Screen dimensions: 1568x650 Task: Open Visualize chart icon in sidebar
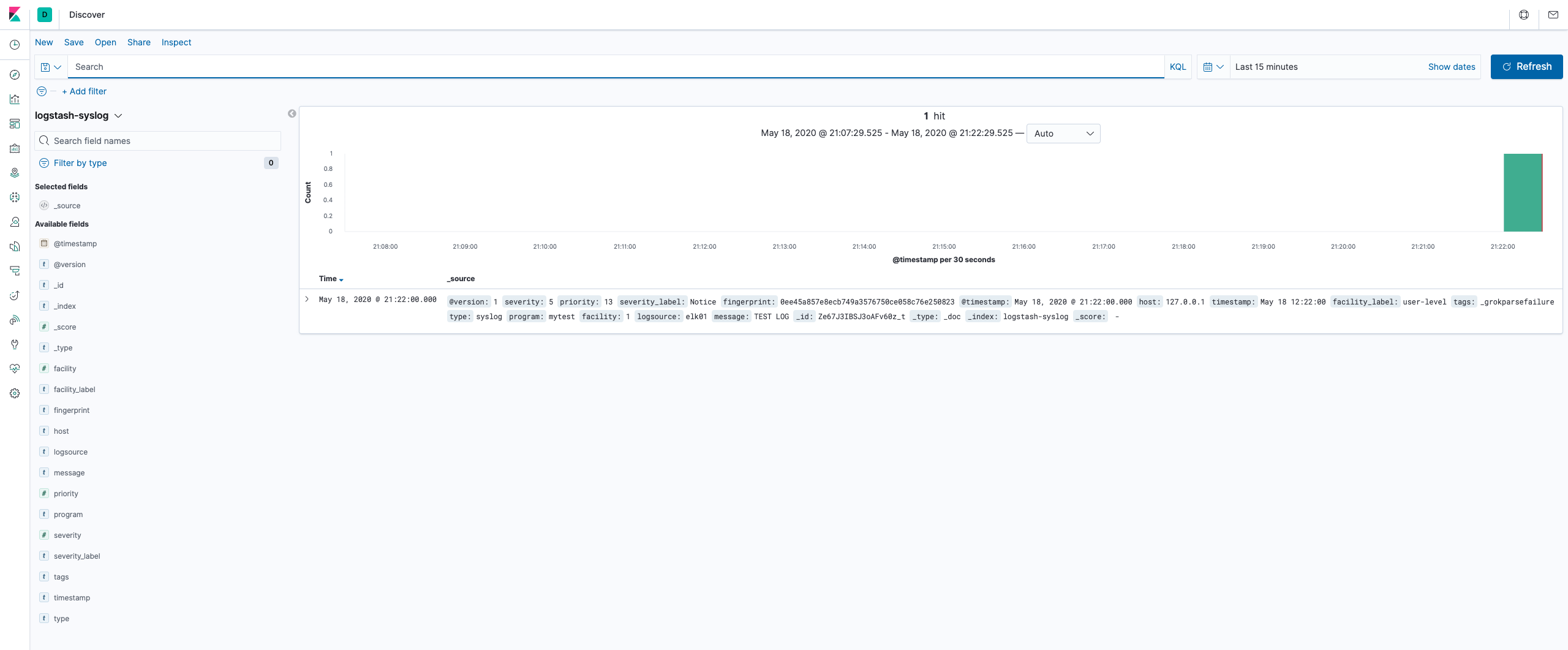tap(15, 99)
